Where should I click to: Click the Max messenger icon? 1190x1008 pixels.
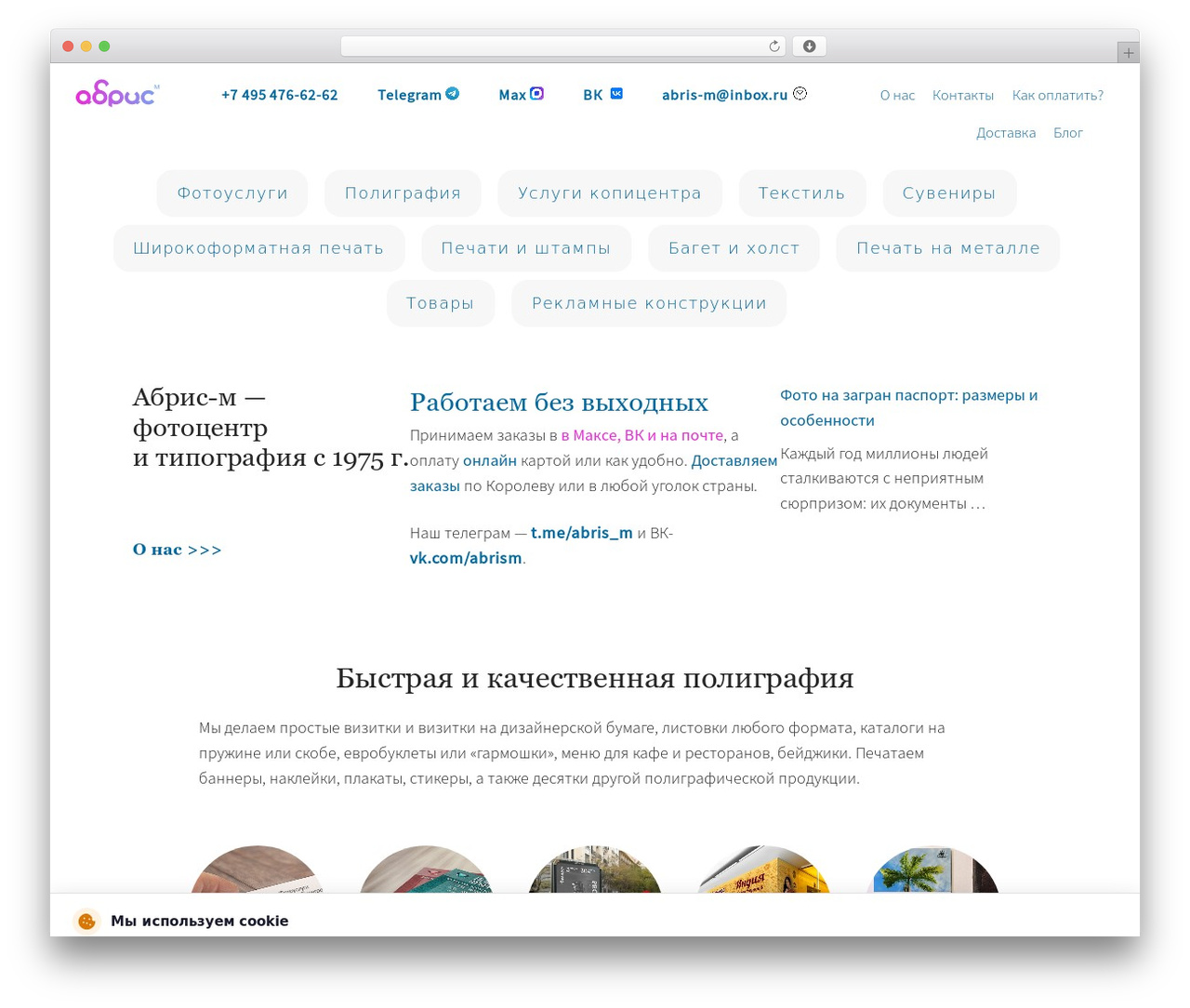click(536, 93)
